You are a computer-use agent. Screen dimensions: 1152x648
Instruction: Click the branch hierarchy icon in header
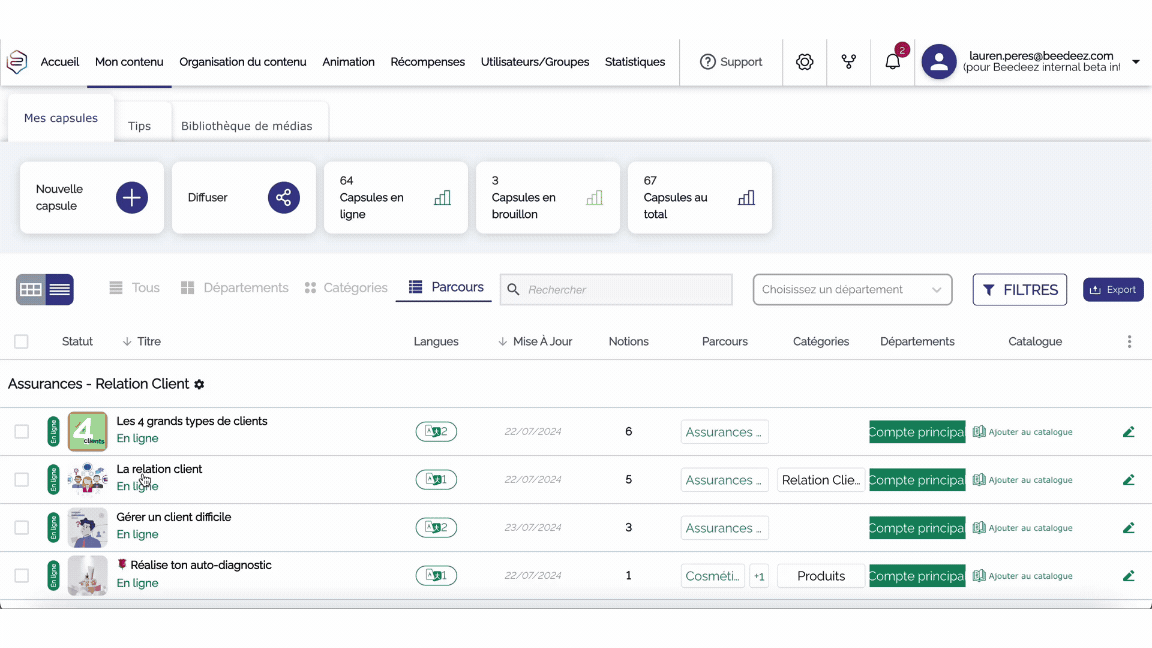pos(849,62)
